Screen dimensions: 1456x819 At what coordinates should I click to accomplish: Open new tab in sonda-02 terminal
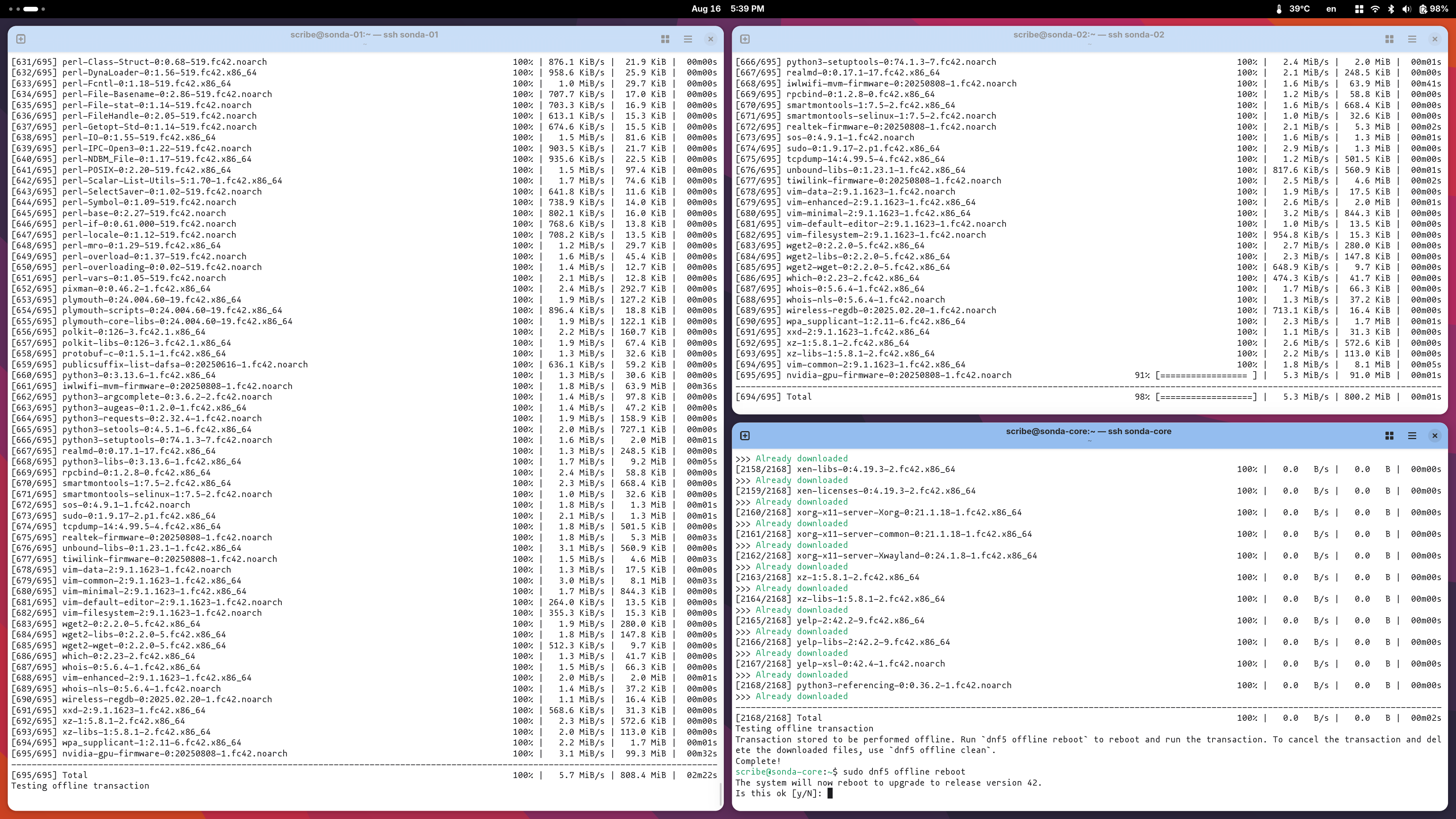click(745, 39)
